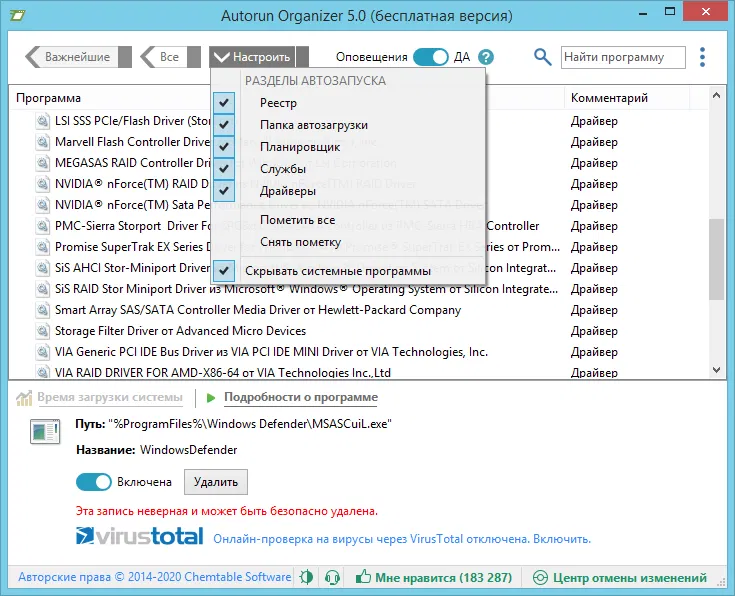
Task: Toggle the Включена enabled switch
Action: click(94, 482)
